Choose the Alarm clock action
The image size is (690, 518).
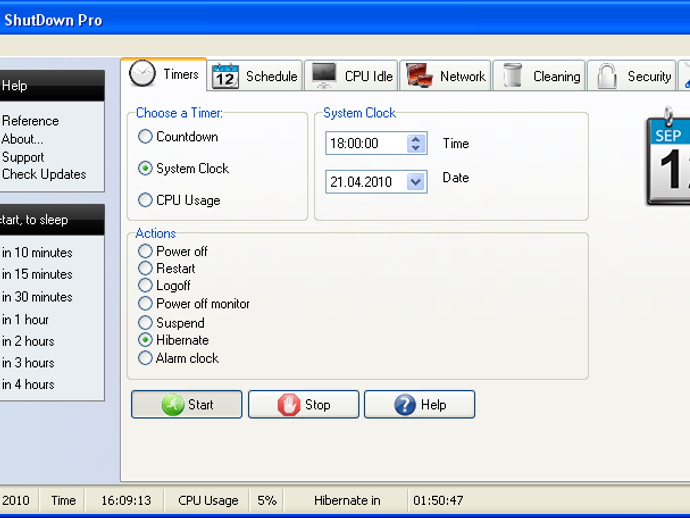tap(178, 358)
